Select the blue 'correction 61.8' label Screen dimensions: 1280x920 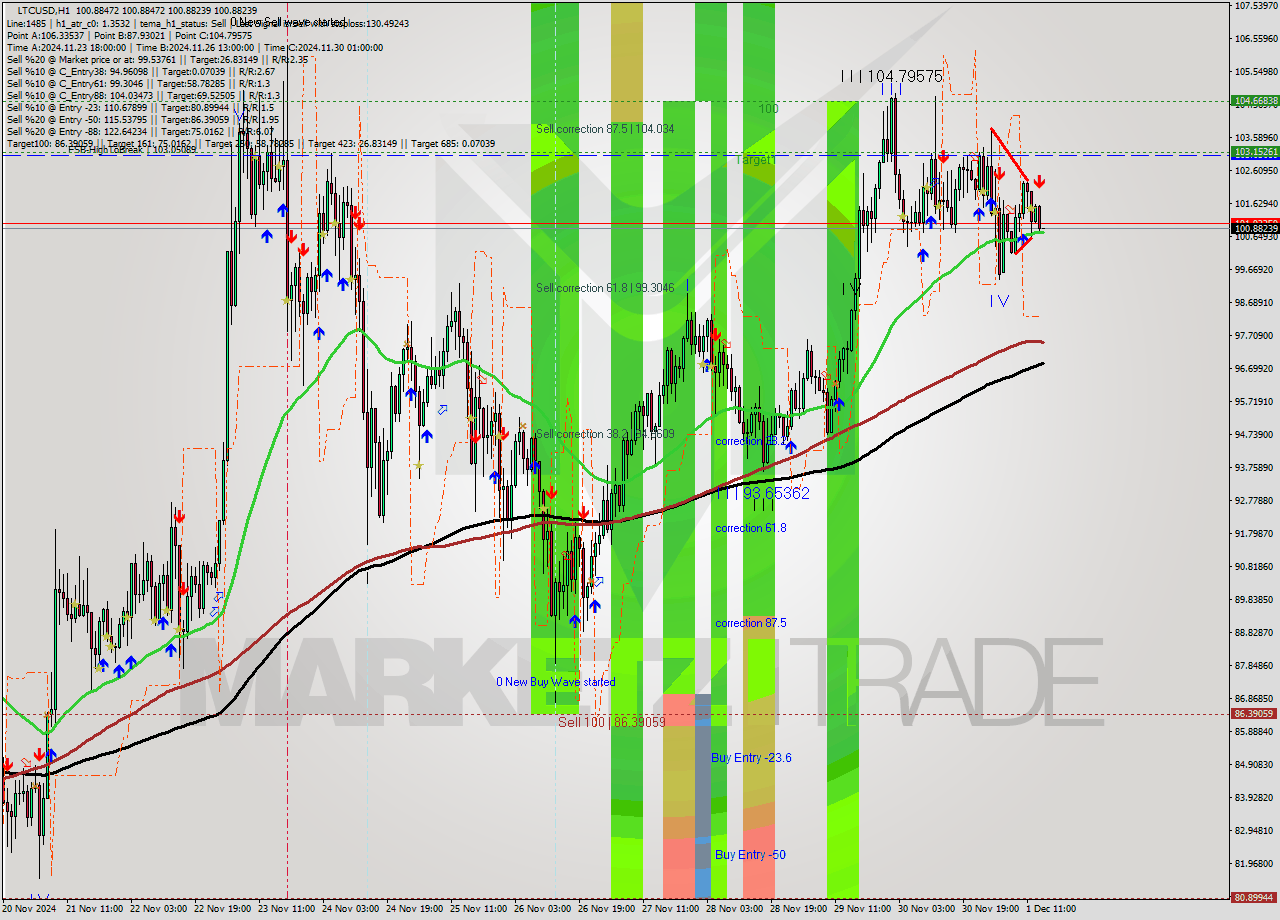pyautogui.click(x=750, y=528)
